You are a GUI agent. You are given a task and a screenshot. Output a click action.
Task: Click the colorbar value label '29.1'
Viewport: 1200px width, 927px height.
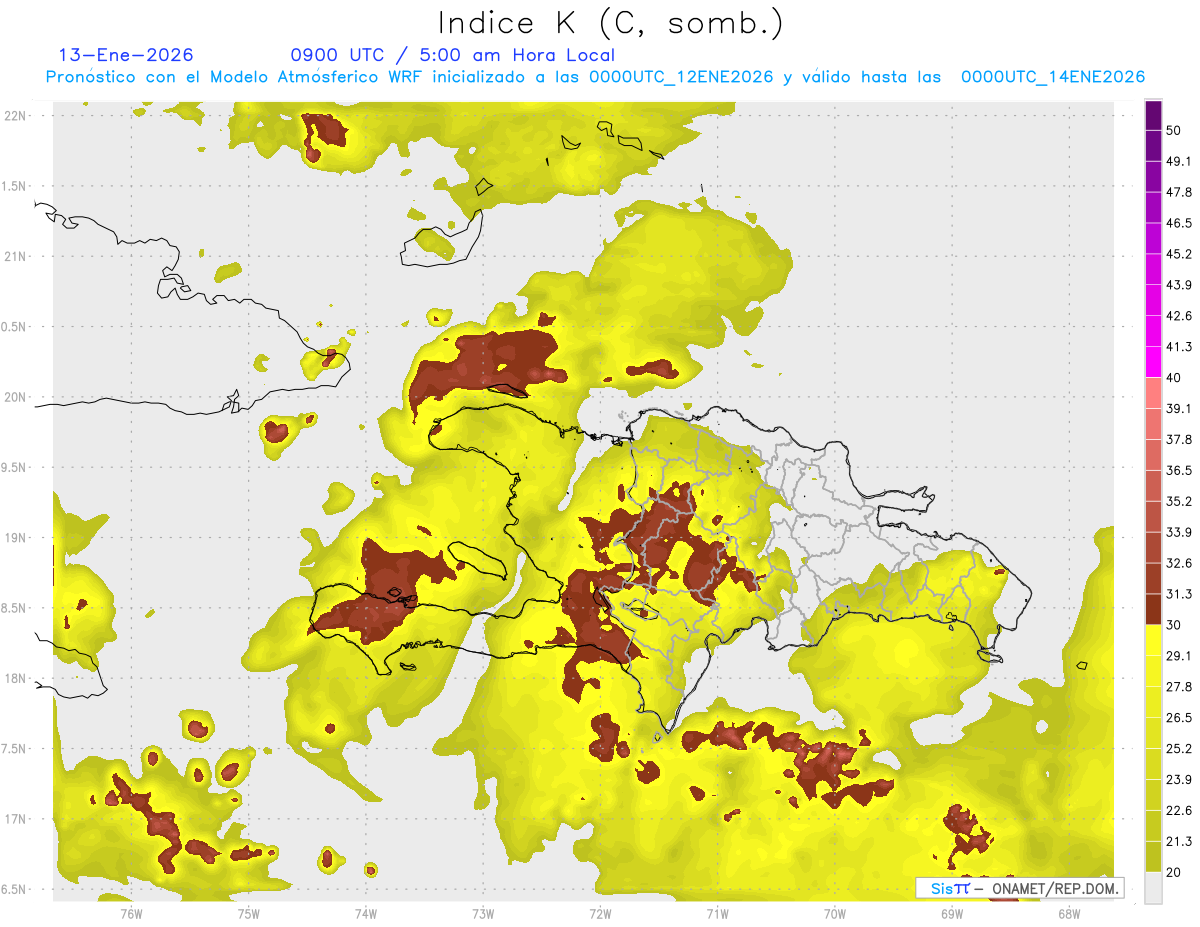[1179, 656]
